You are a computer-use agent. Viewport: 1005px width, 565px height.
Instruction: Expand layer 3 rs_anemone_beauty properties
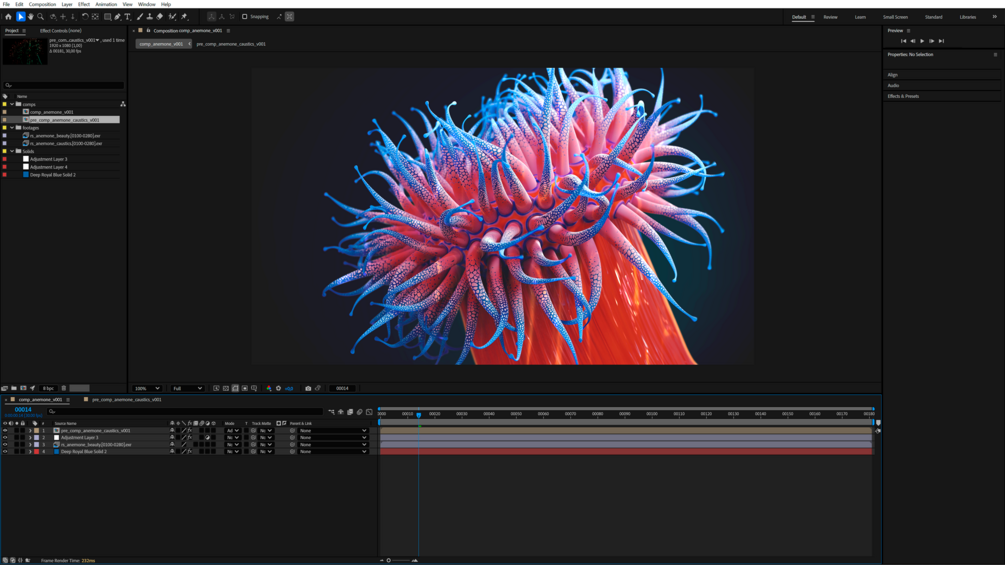[x=30, y=445]
